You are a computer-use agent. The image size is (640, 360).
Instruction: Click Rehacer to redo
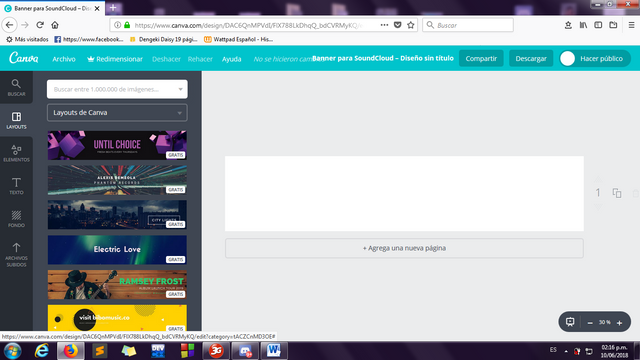200,59
